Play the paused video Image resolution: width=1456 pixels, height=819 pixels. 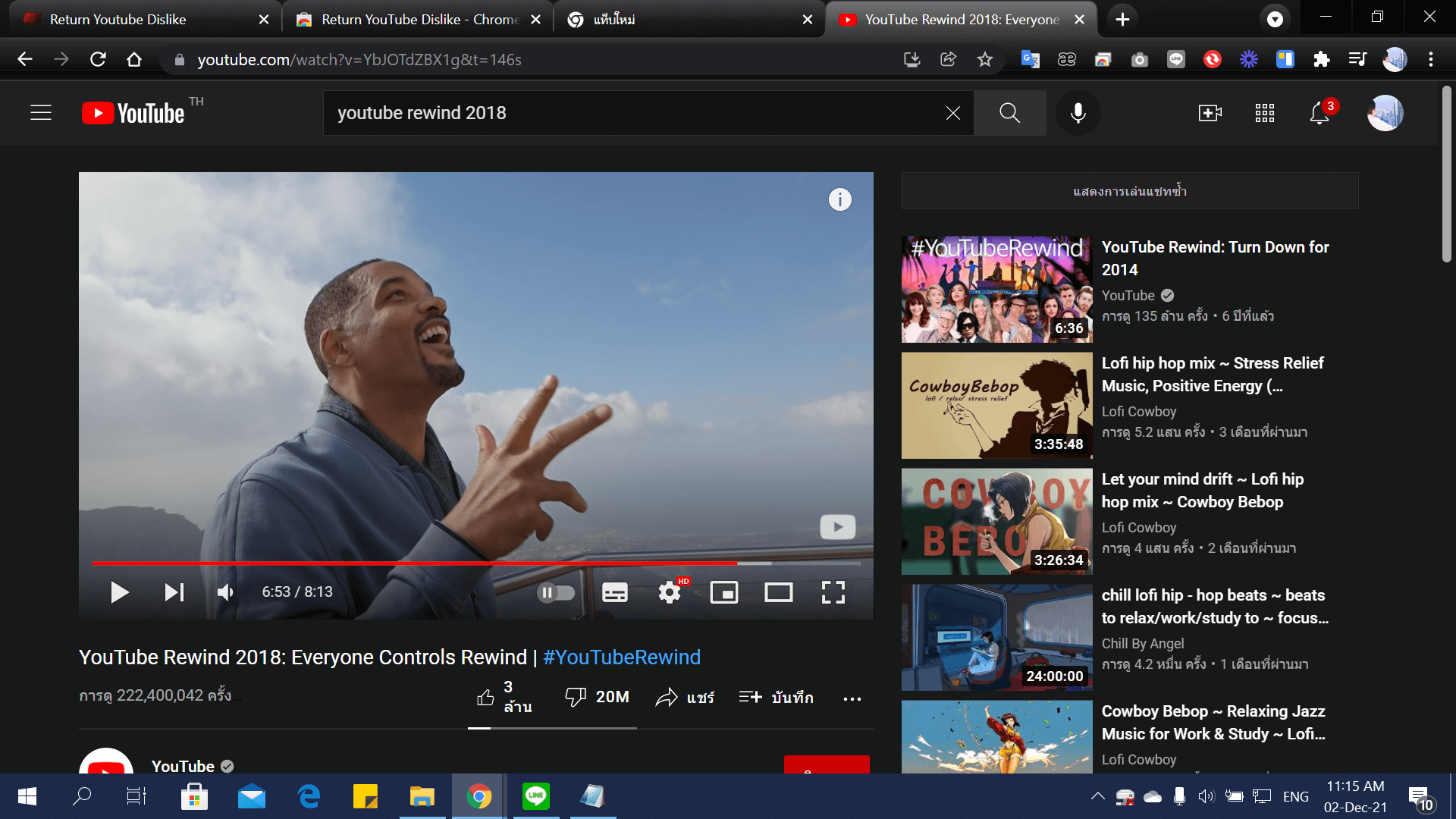coord(119,592)
